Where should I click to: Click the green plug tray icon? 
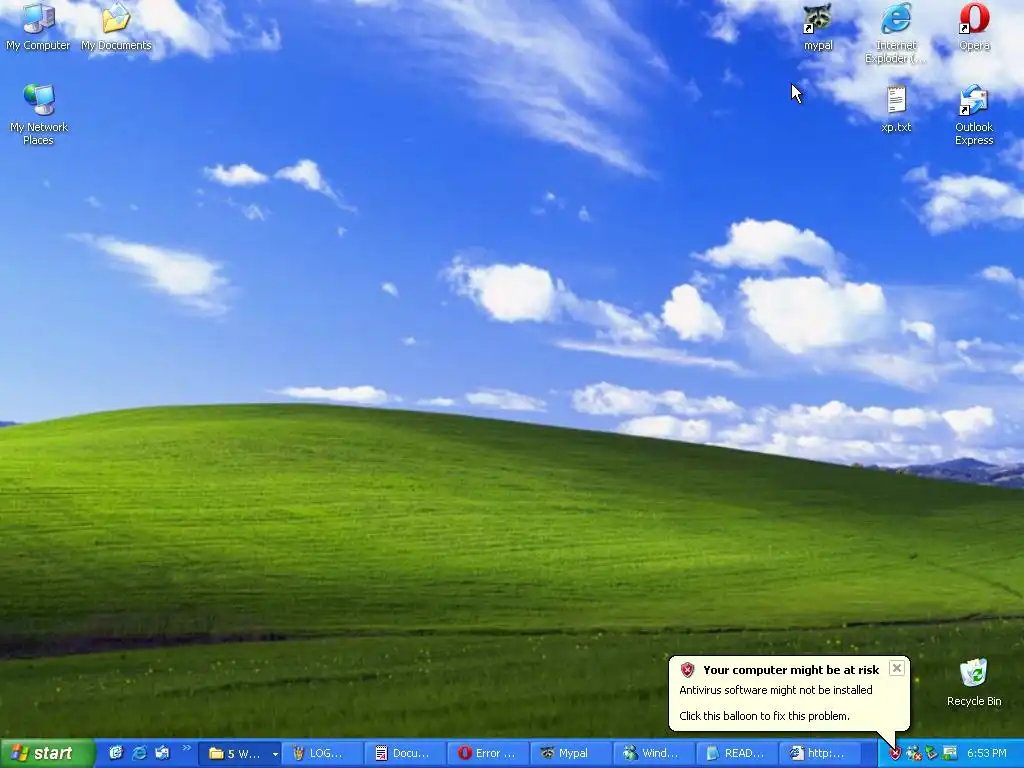point(931,754)
